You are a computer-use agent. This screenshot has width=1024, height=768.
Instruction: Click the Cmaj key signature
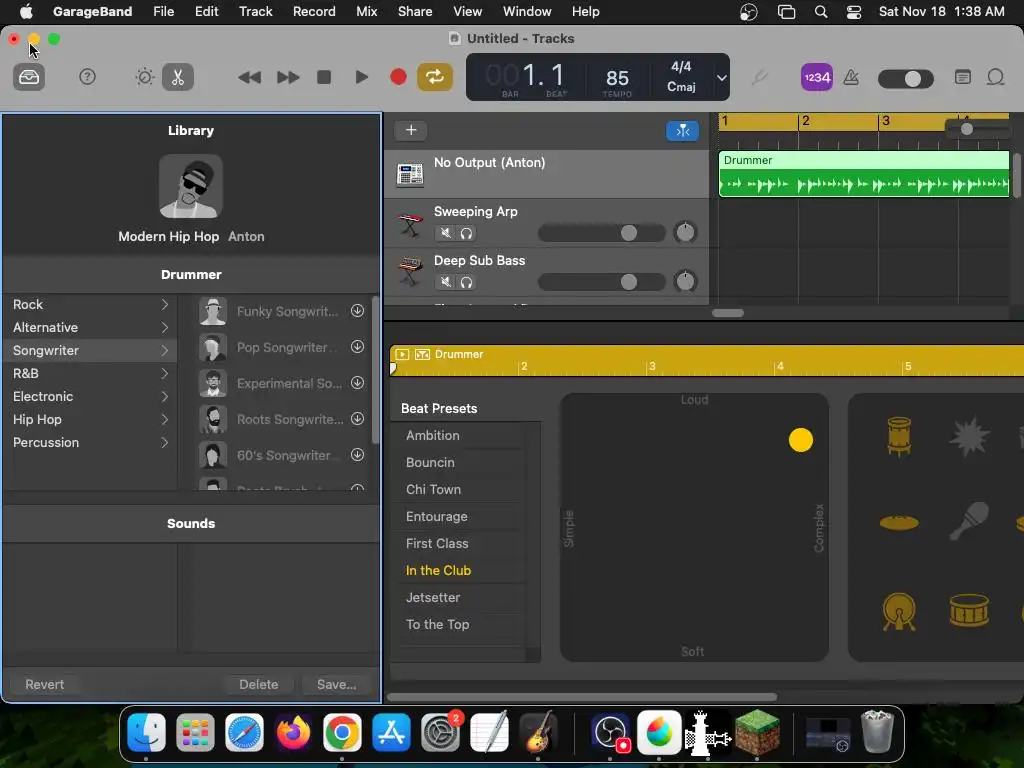point(681,86)
